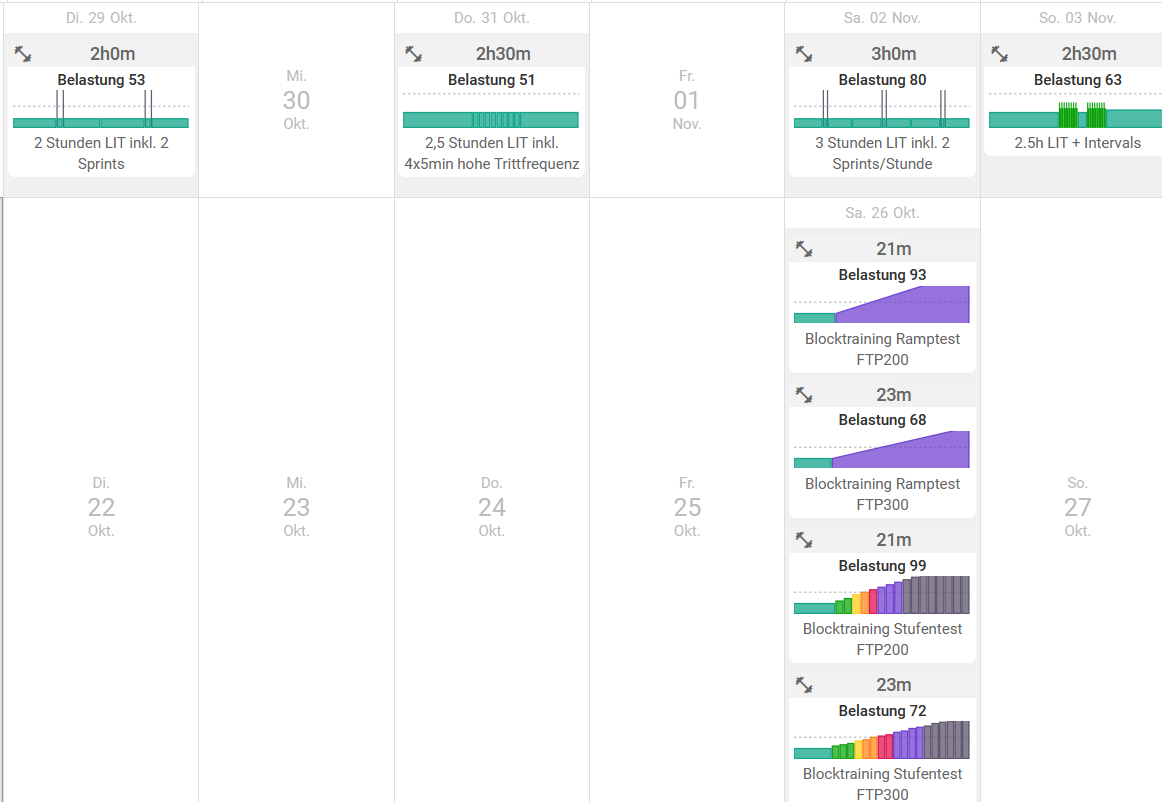Select the empty Mi. 30 Okt. day cell
Viewport: 1162px width, 802px height.
click(x=296, y=100)
